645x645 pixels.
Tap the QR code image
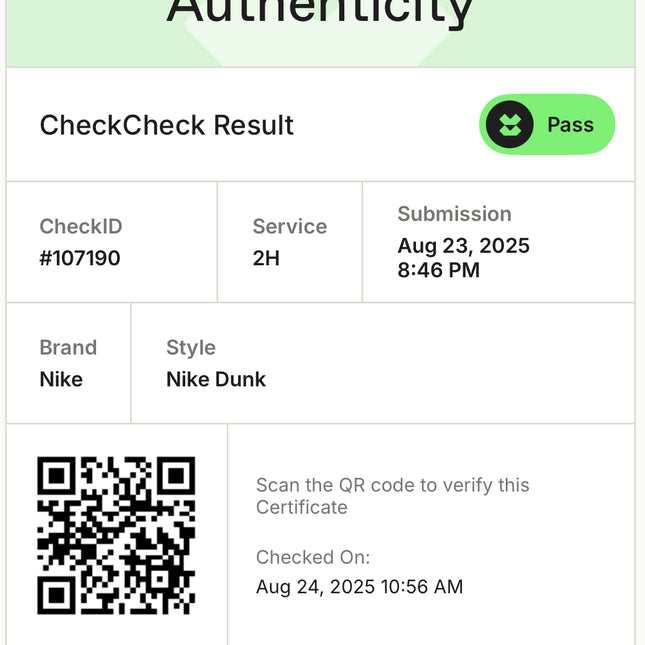point(116,535)
